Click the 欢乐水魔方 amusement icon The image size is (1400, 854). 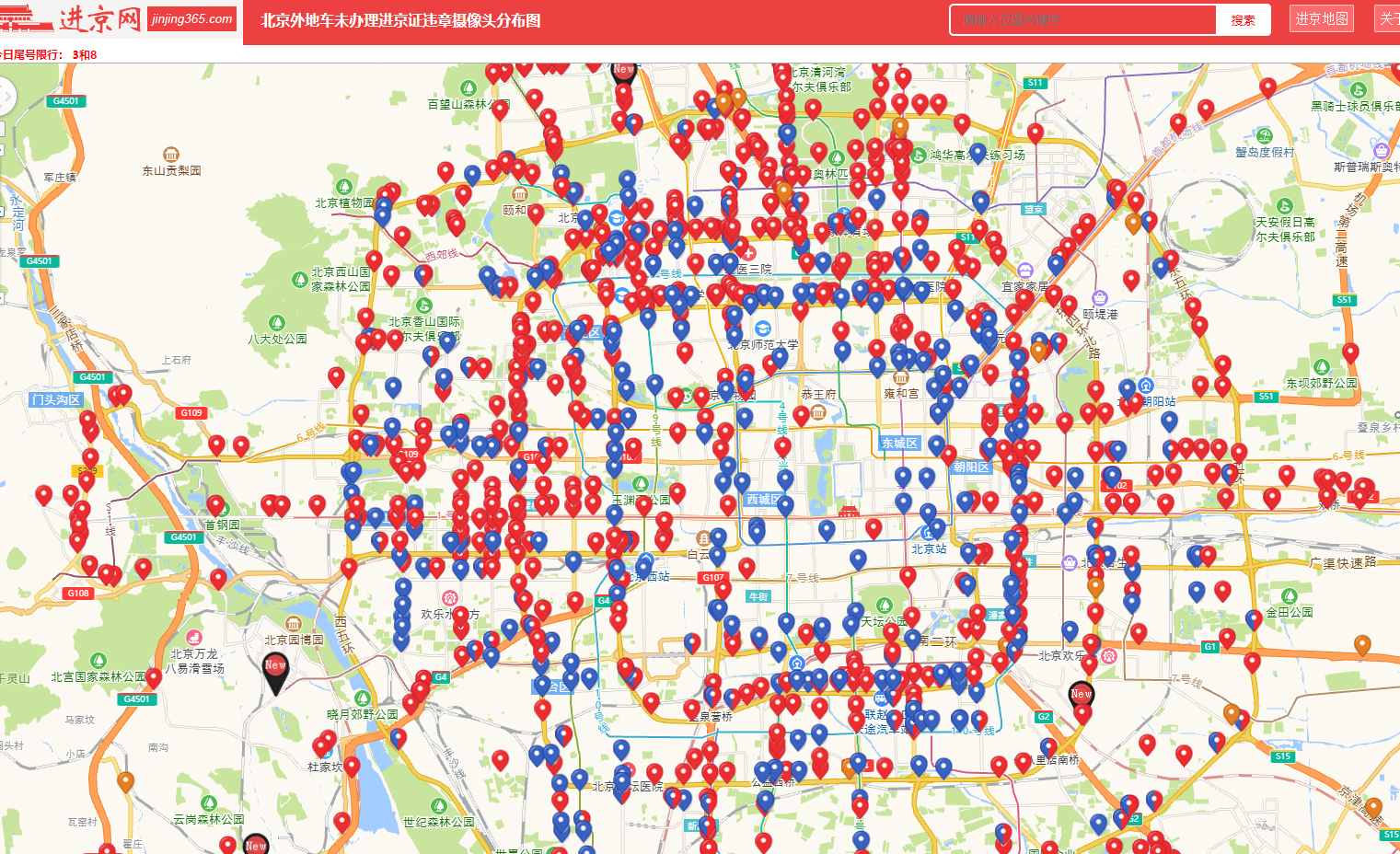[449, 598]
